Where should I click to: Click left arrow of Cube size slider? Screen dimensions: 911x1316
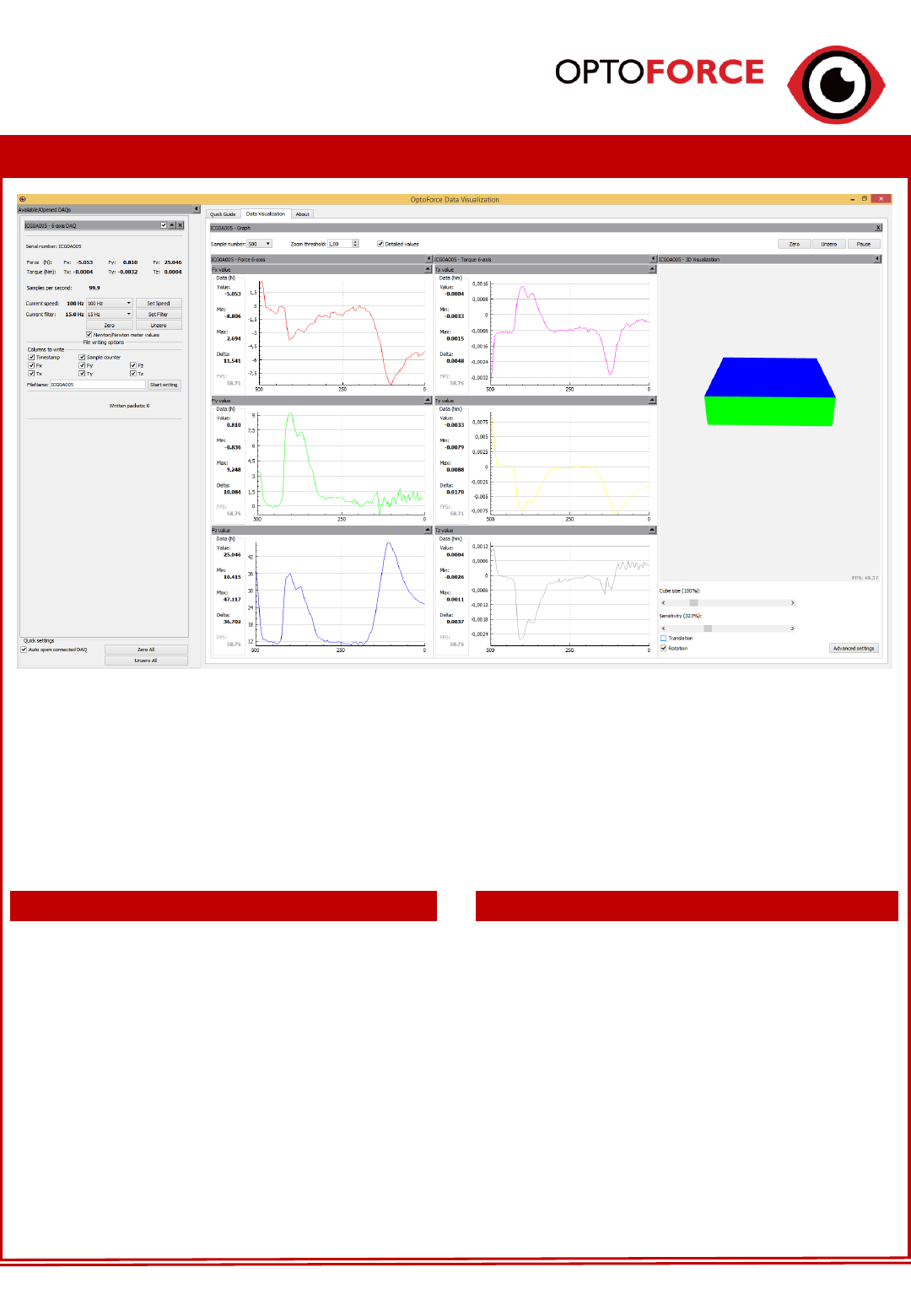pos(664,603)
